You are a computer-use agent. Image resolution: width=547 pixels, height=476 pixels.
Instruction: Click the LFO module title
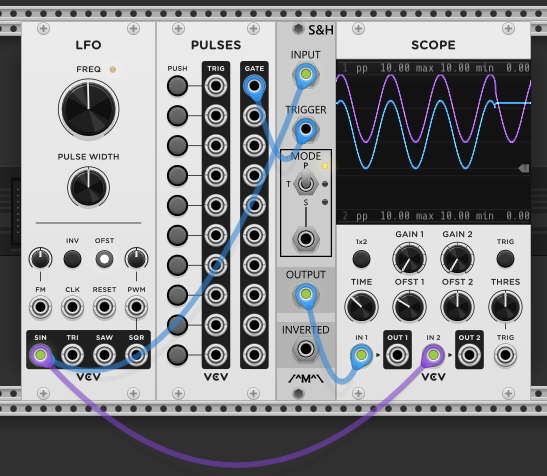tap(89, 45)
